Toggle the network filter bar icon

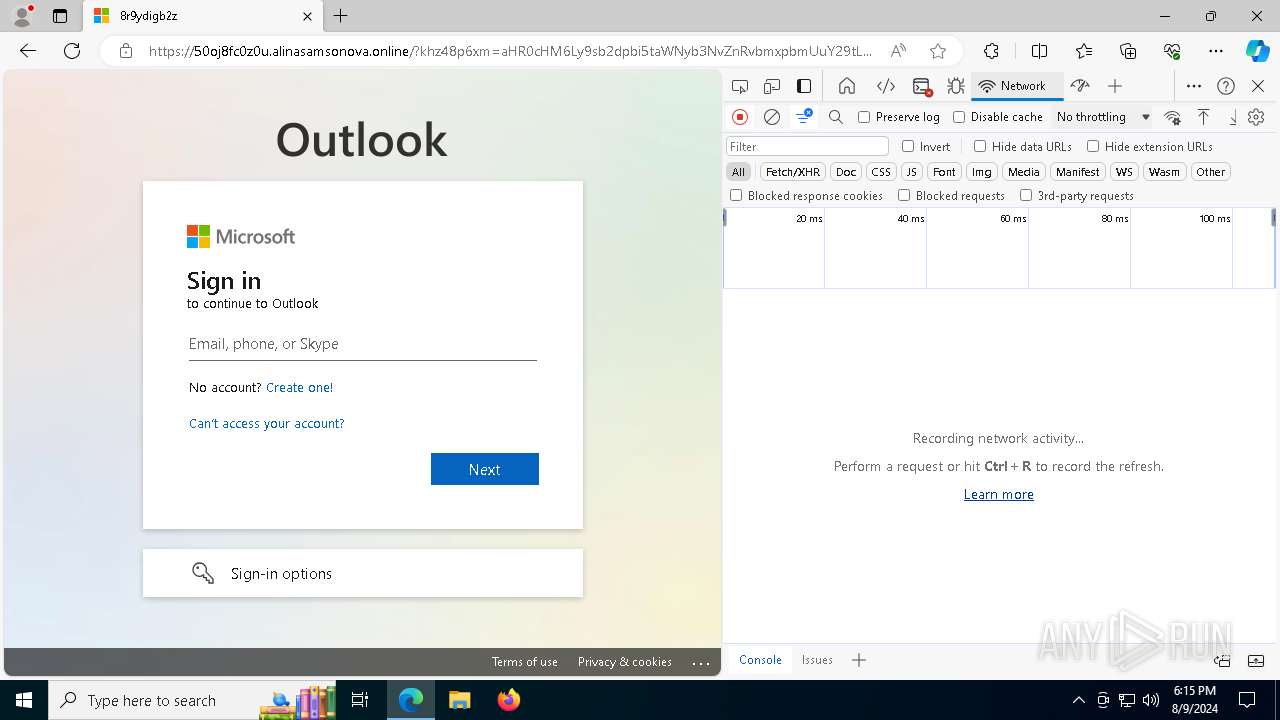(x=804, y=117)
